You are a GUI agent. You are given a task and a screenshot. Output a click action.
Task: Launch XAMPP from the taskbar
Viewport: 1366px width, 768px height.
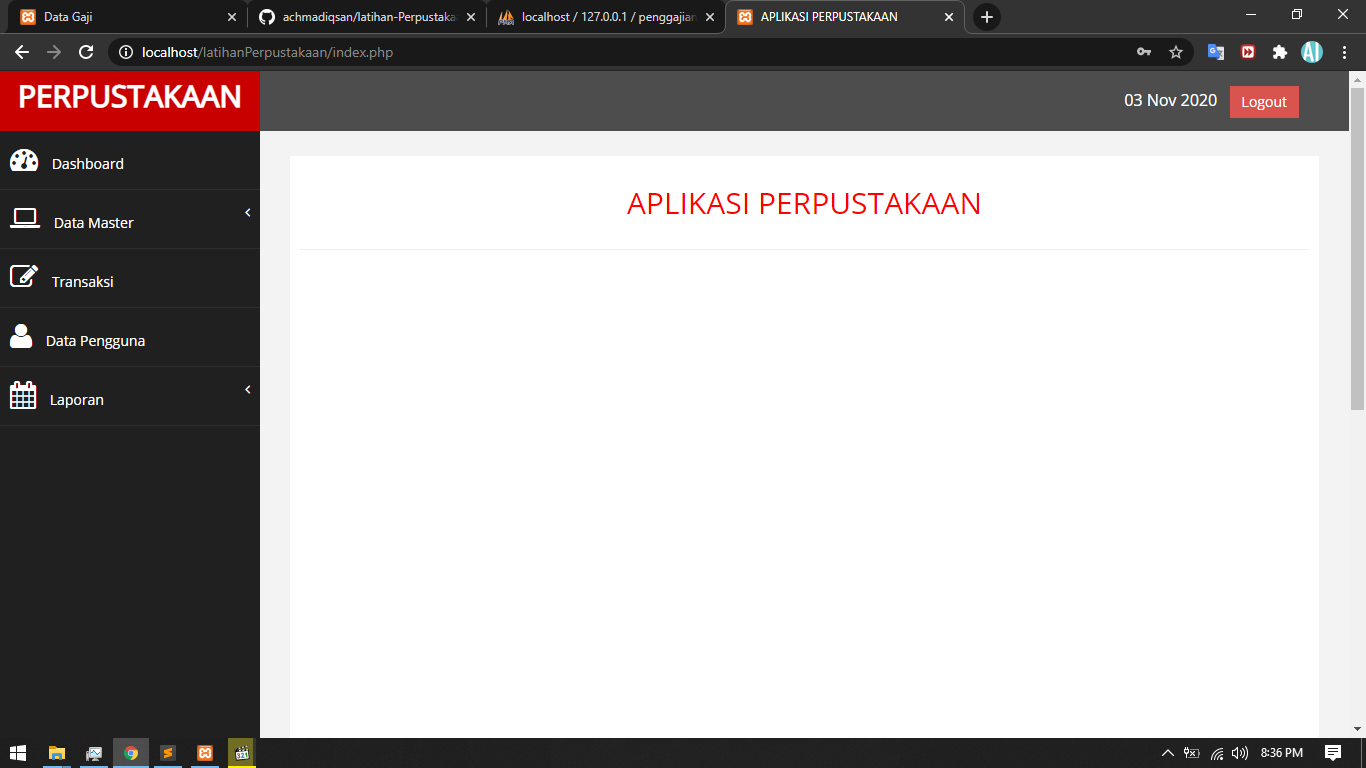(x=205, y=753)
